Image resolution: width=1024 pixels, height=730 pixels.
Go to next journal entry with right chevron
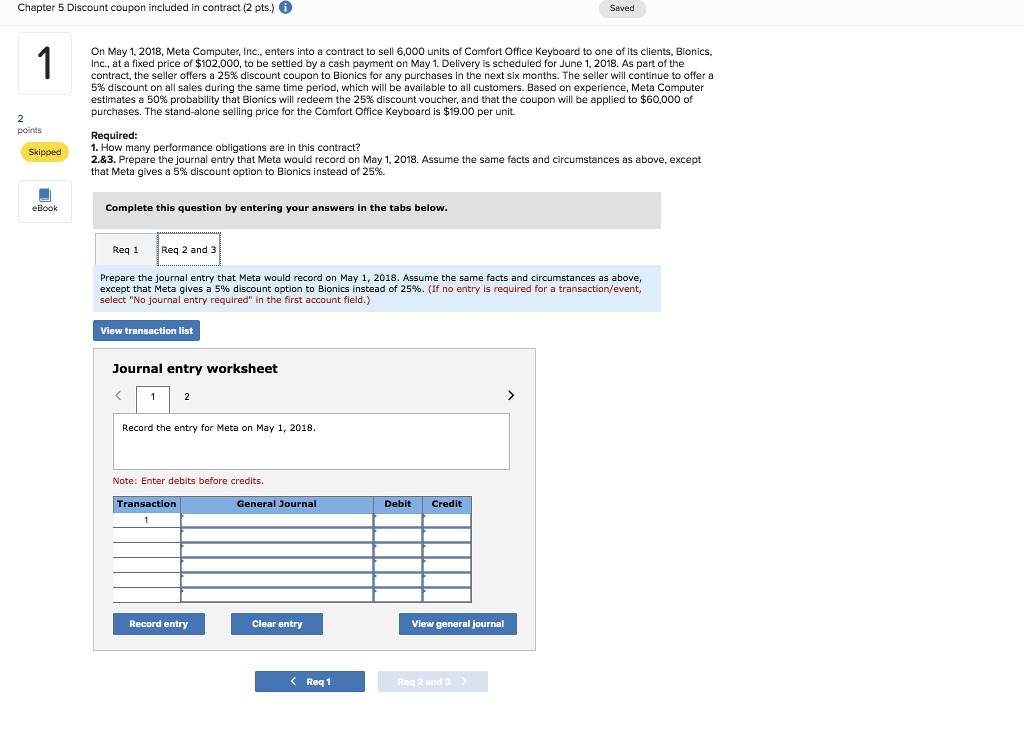(x=511, y=396)
